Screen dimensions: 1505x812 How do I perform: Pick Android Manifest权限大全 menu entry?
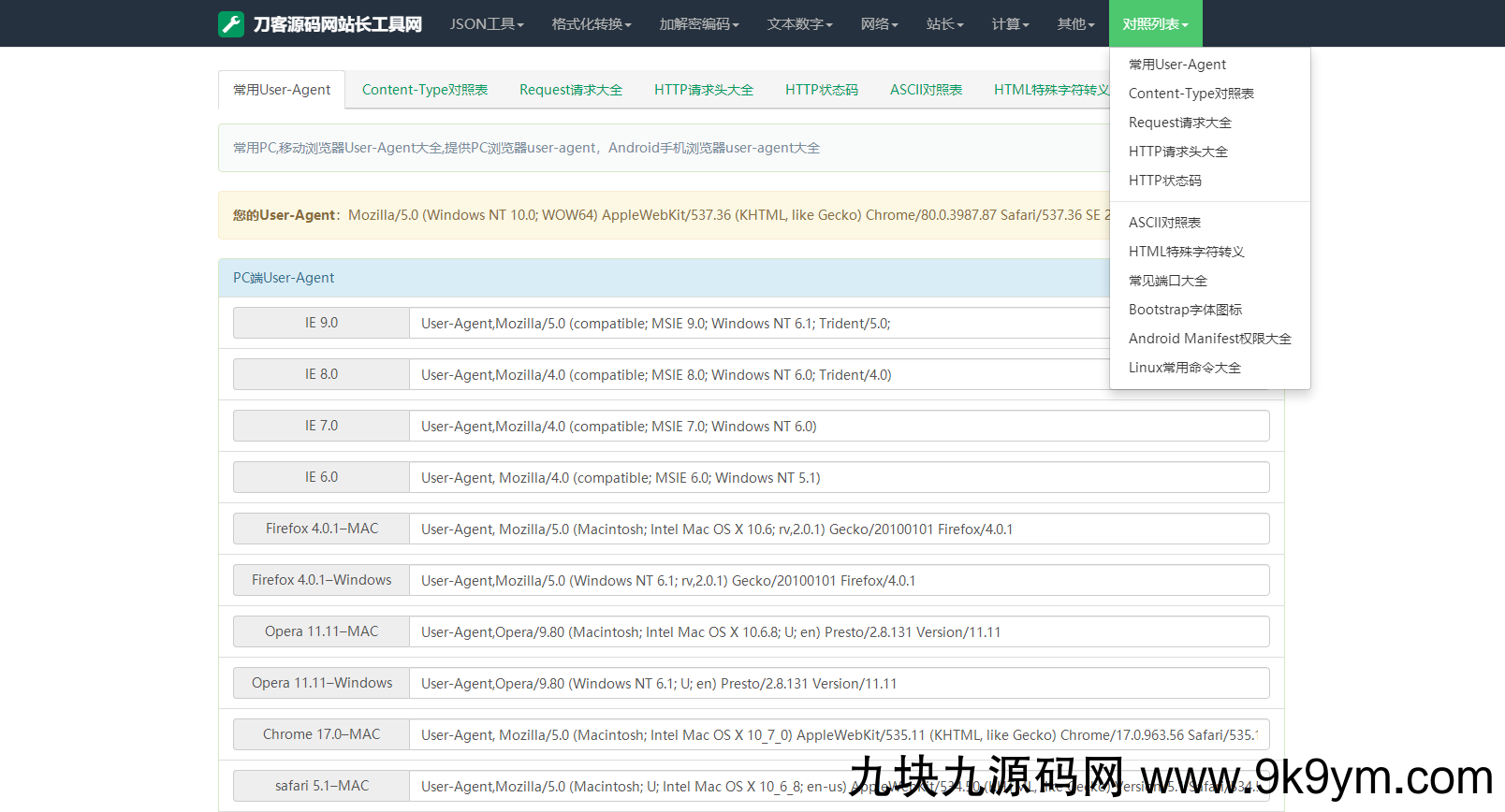click(x=1209, y=339)
